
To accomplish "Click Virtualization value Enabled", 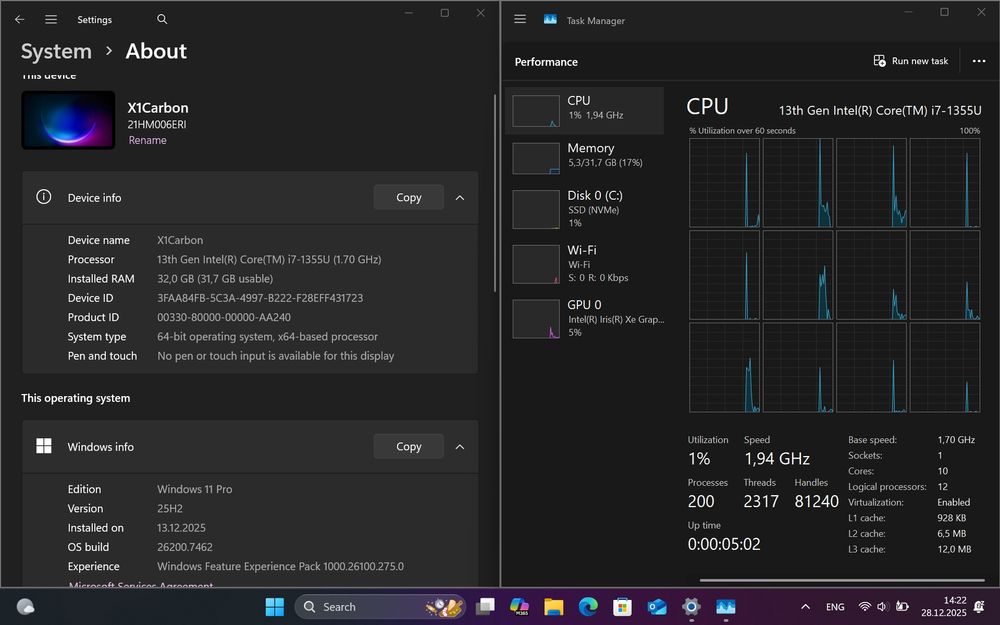I will click(953, 503).
